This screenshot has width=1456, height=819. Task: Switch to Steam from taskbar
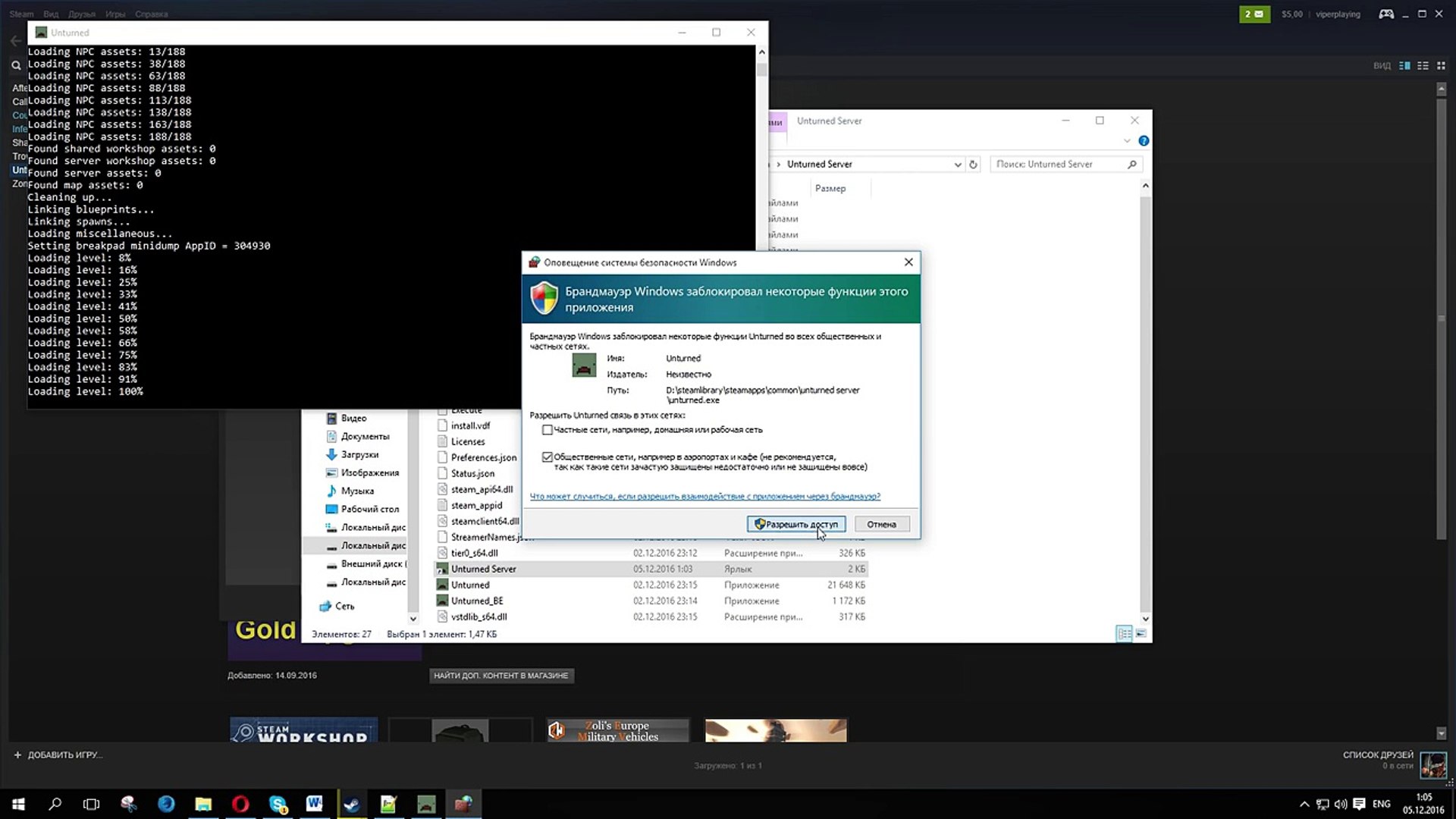coord(351,804)
